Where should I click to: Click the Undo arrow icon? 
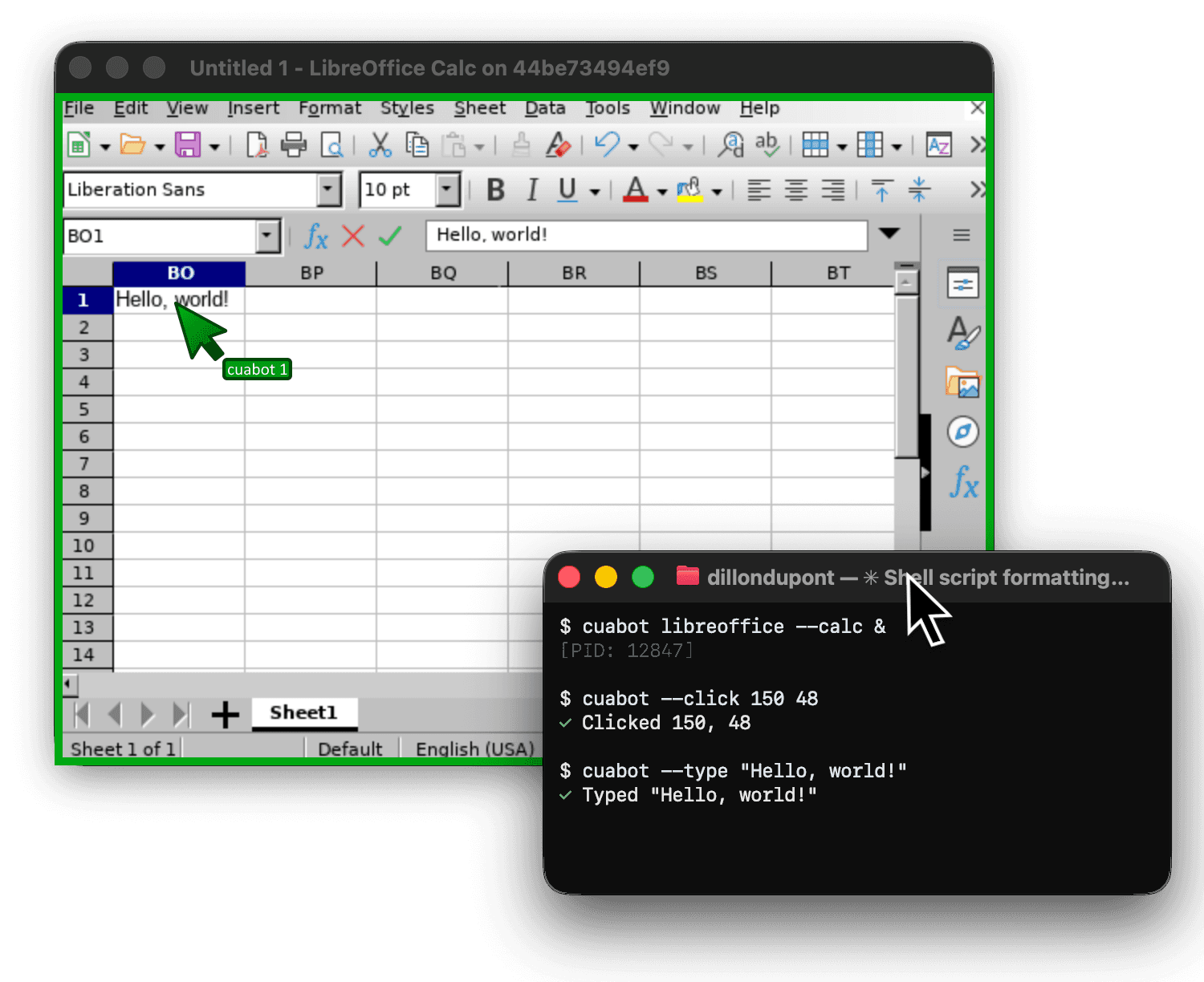[608, 144]
